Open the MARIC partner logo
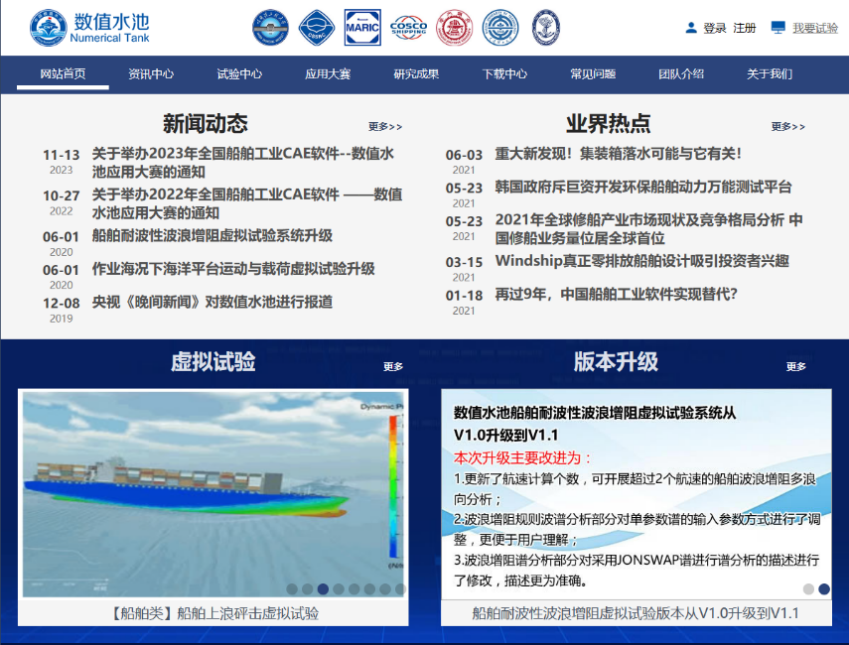Screen dimensions: 849x645 (362, 28)
